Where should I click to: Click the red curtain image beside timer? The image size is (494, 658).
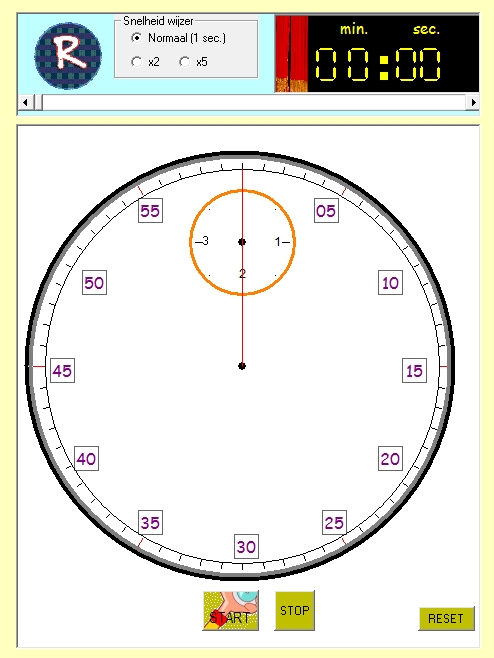(x=292, y=54)
